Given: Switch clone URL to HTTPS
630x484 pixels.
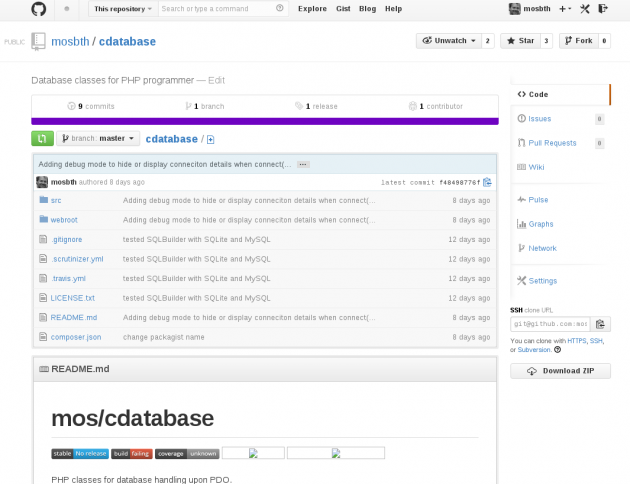Looking at the screenshot, I should tap(577, 341).
